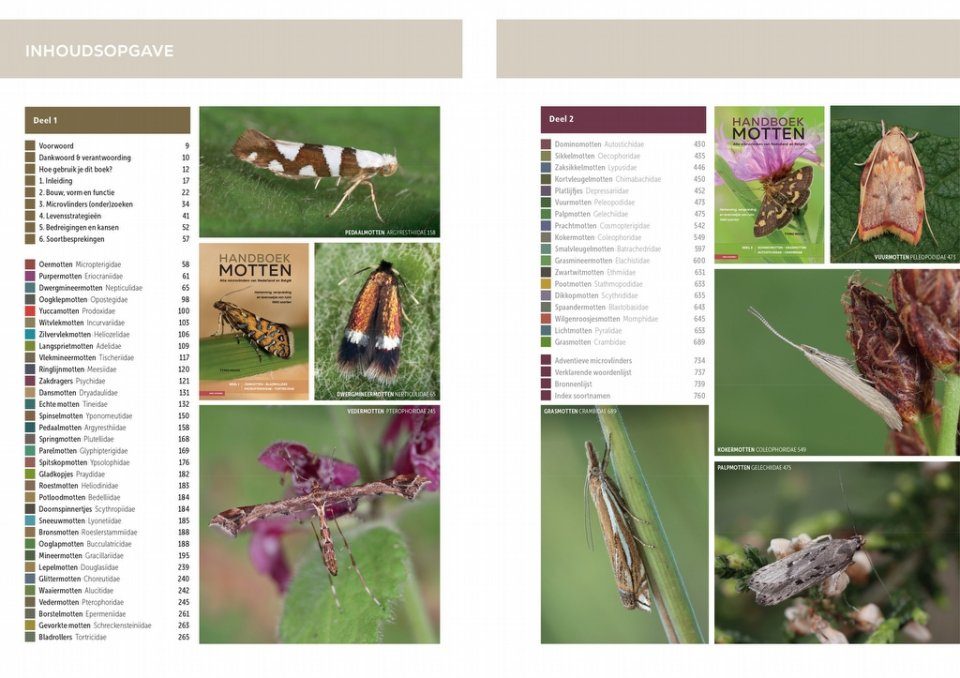
Task: Click the Pootmotten yellow color square
Action: 546,284
